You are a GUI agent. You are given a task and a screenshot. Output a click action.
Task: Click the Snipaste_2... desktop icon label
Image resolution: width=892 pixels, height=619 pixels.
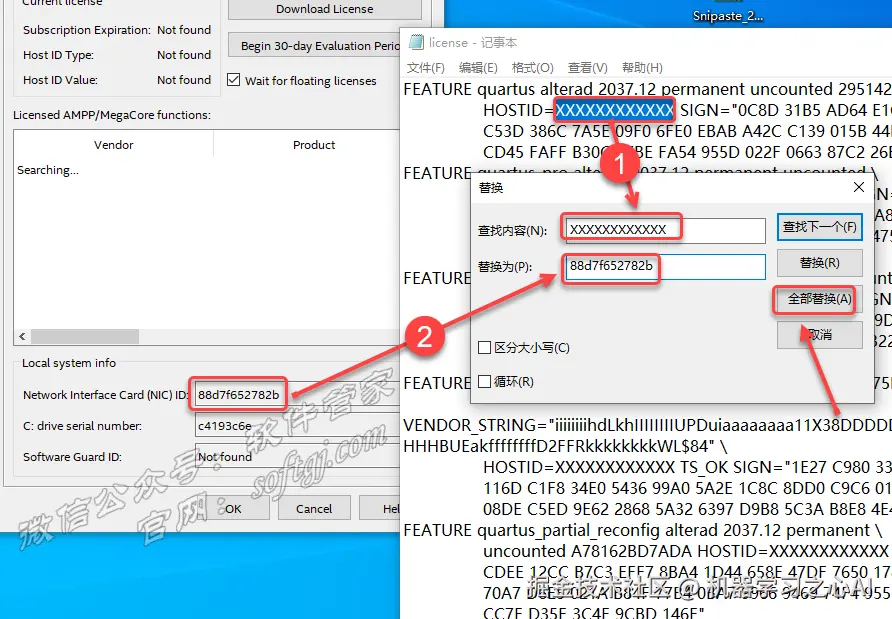click(728, 16)
